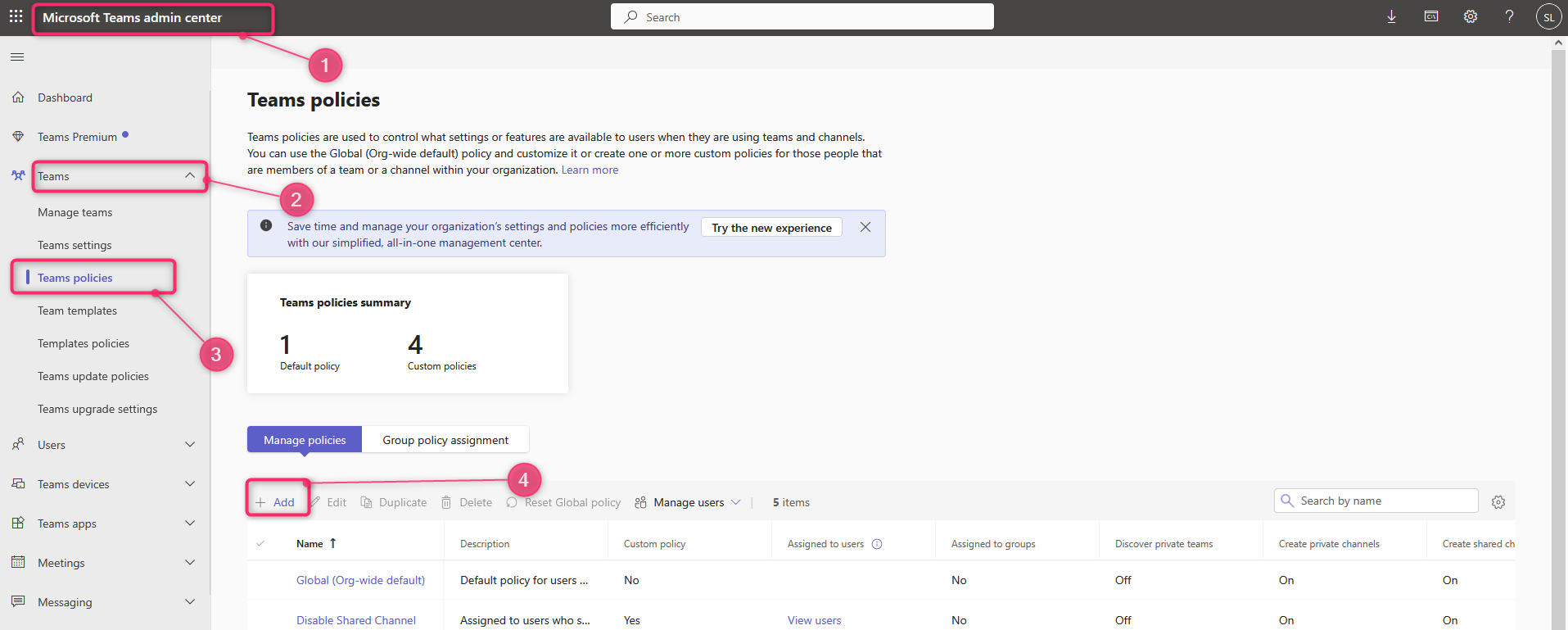Click the table column settings gear
This screenshot has width=1568, height=630.
1498,502
